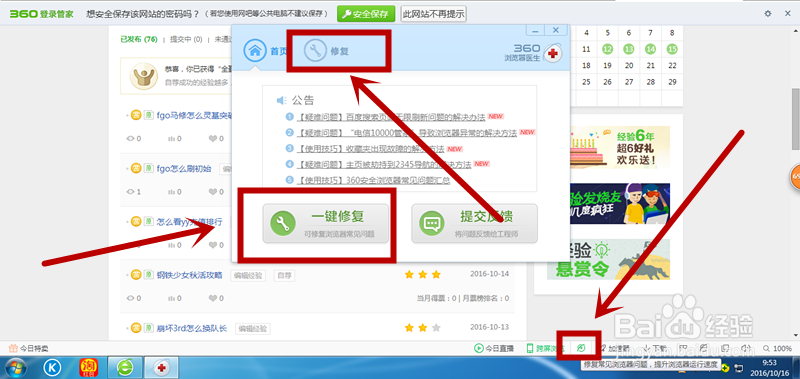The image size is (800, 379).
Task: Open the Taobao 淘 taskbar icon
Action: (89, 367)
